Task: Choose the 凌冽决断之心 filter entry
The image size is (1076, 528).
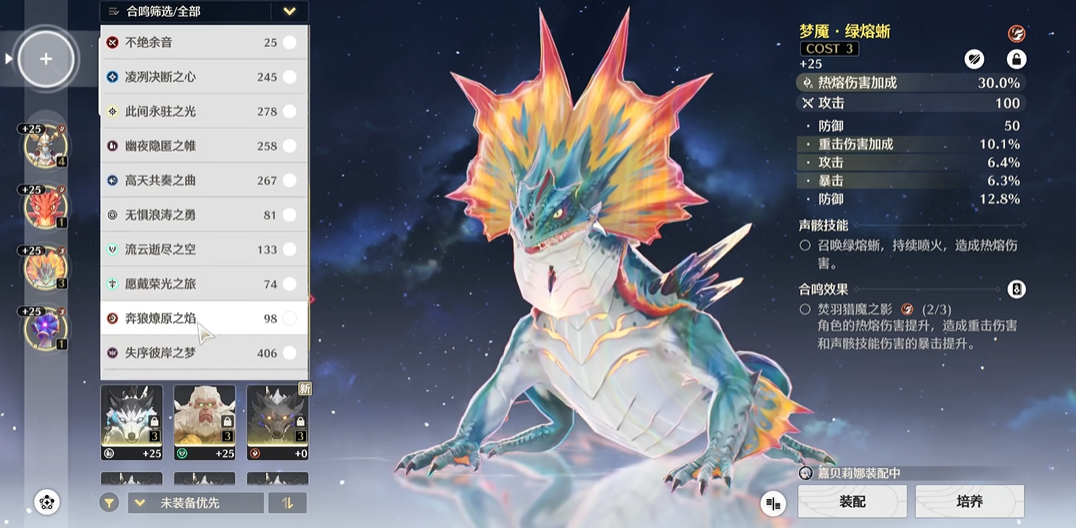Action: tap(204, 77)
